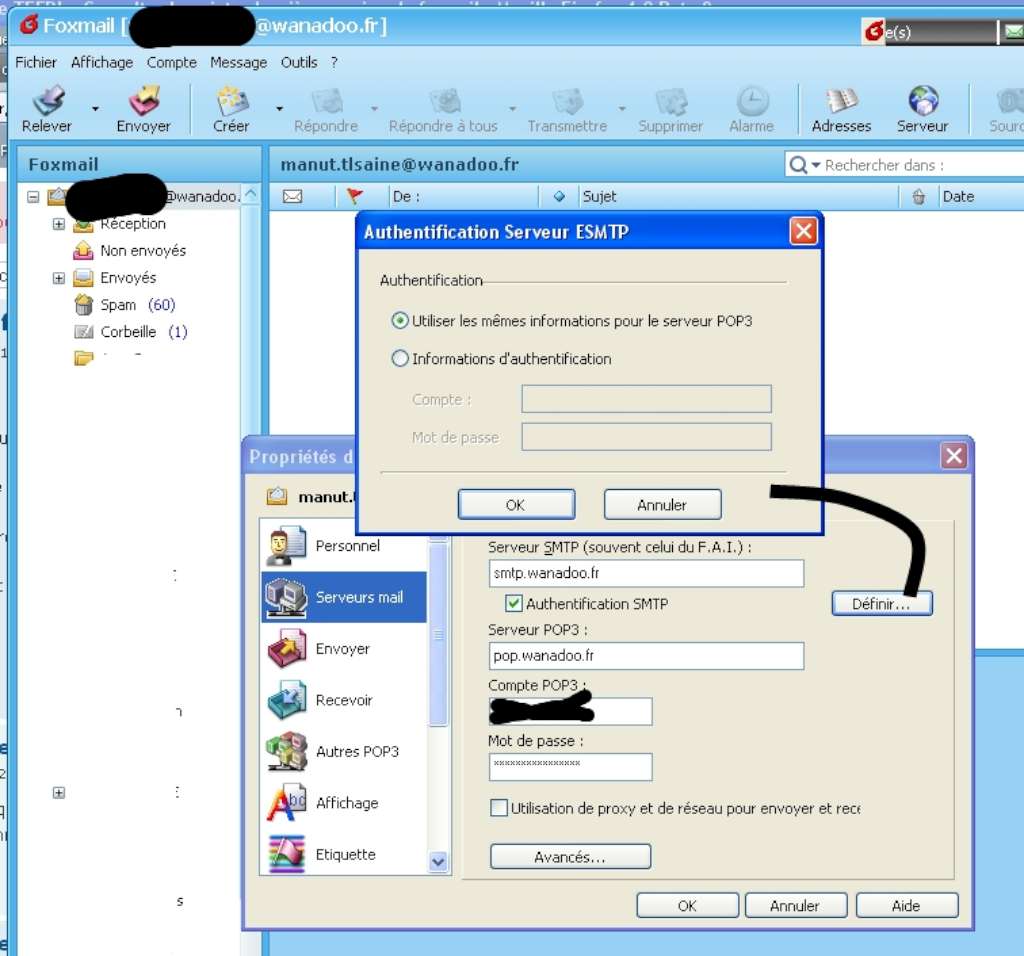1024x956 pixels.
Task: Click the red flag column header
Action: click(355, 196)
